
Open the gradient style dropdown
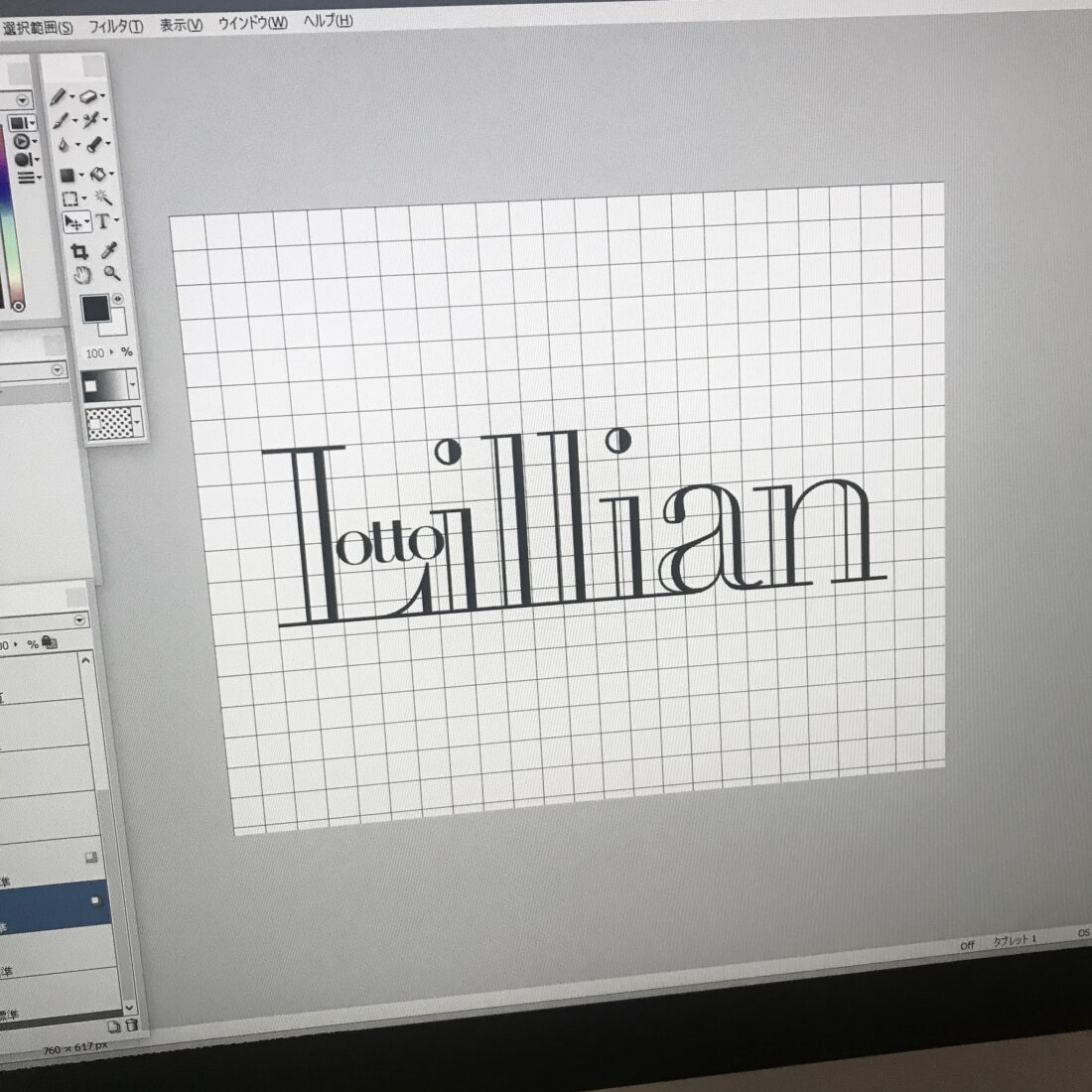click(x=132, y=385)
